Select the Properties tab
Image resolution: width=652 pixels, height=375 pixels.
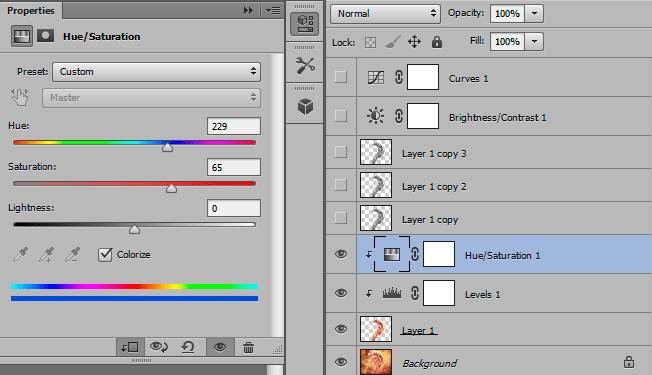pos(31,10)
